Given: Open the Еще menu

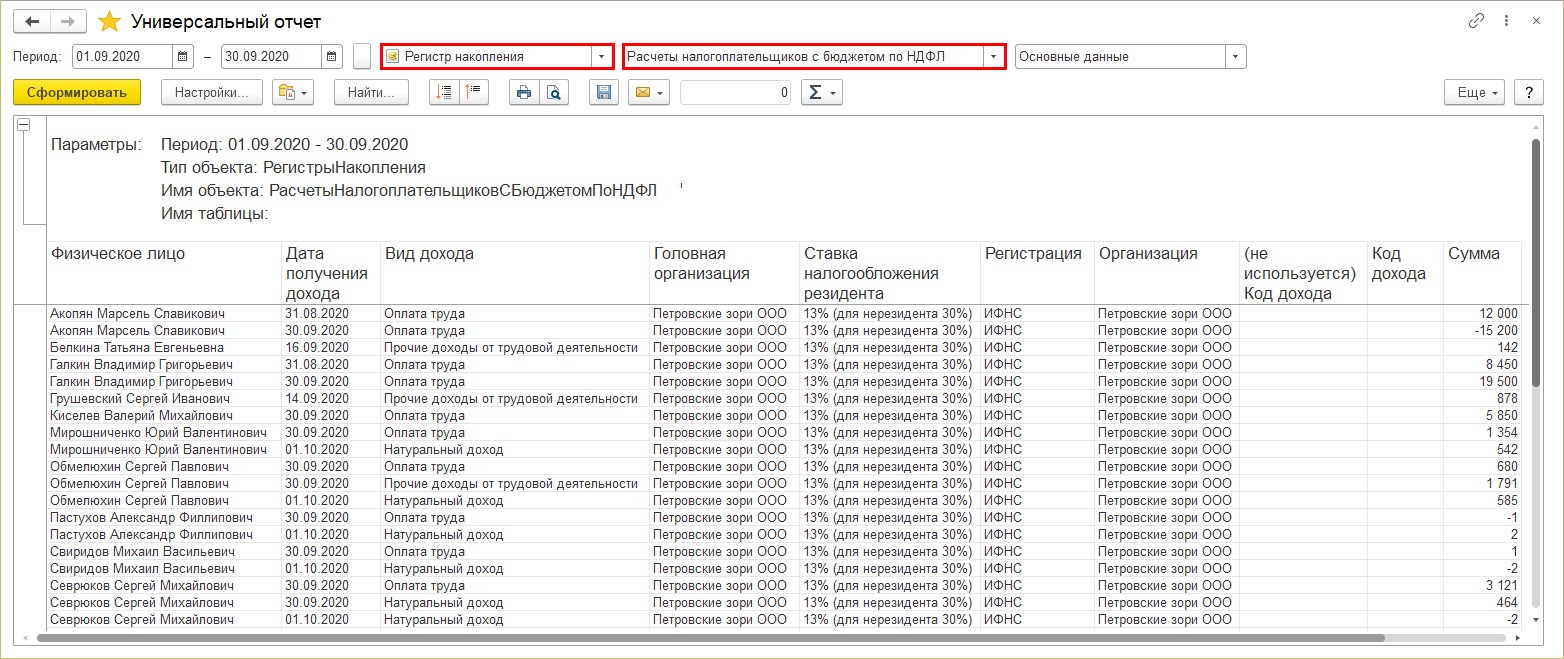Looking at the screenshot, I should point(1474,92).
